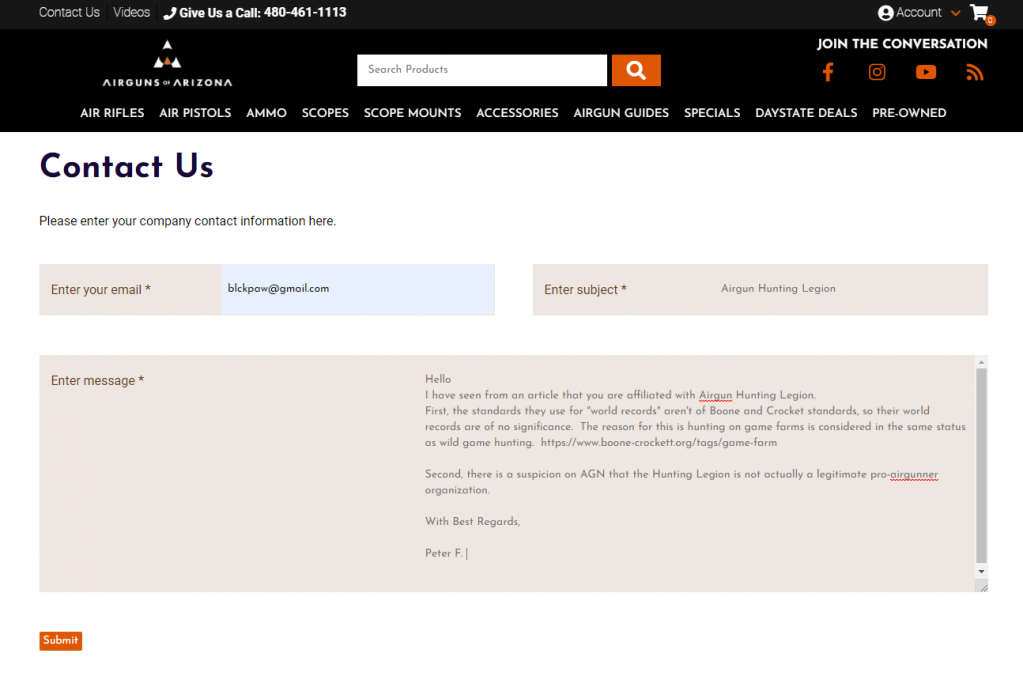
Task: Open the Facebook social icon
Action: (x=828, y=72)
